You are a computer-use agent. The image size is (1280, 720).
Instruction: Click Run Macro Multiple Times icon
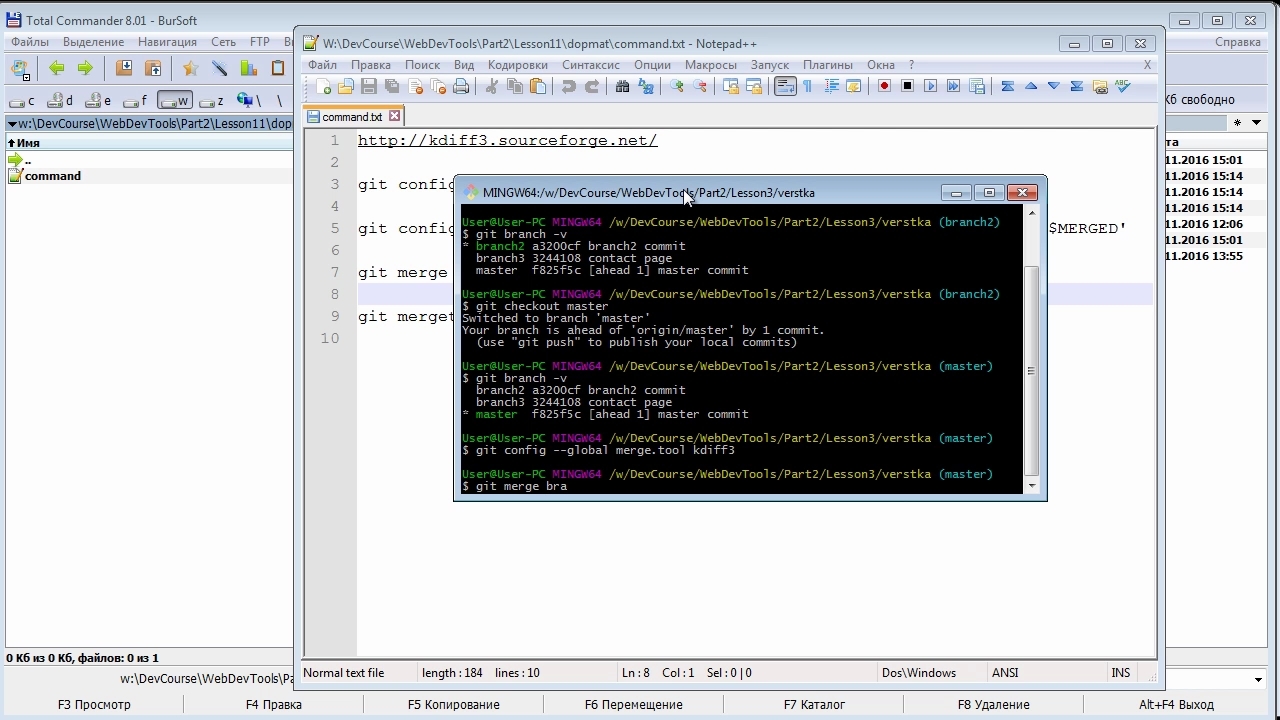tap(953, 87)
